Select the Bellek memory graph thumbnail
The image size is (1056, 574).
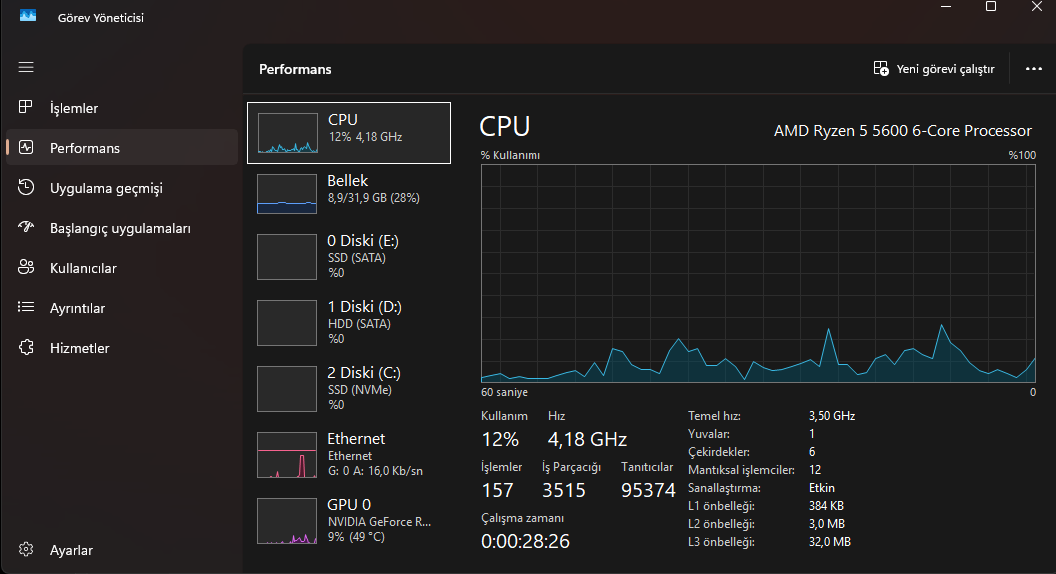pyautogui.click(x=287, y=194)
